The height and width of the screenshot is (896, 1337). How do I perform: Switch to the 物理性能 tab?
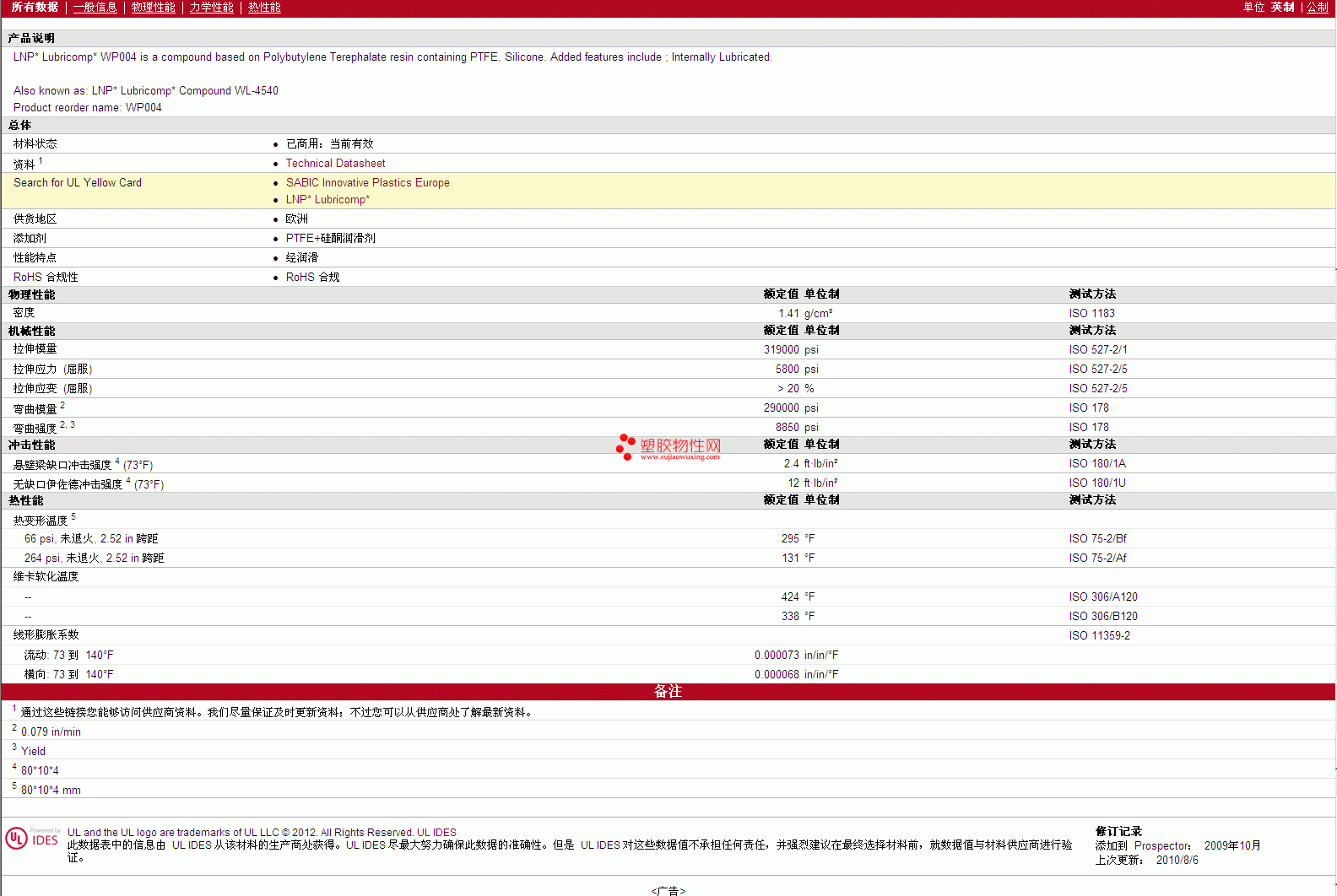pos(153,8)
